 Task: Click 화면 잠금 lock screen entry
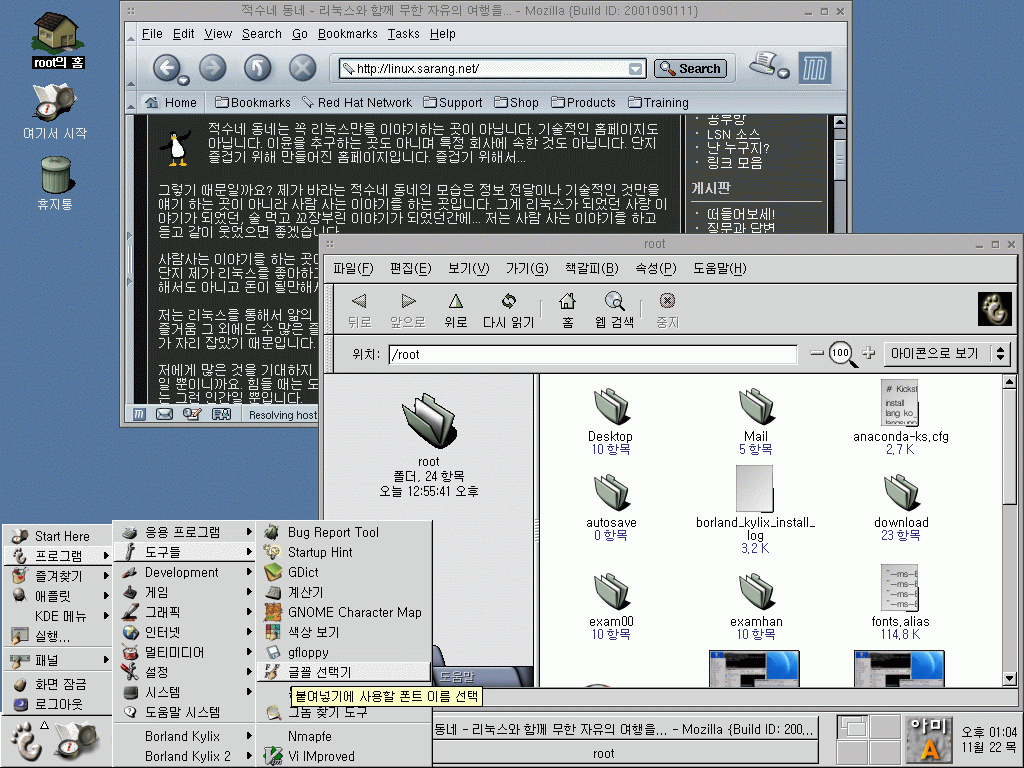tap(59, 684)
